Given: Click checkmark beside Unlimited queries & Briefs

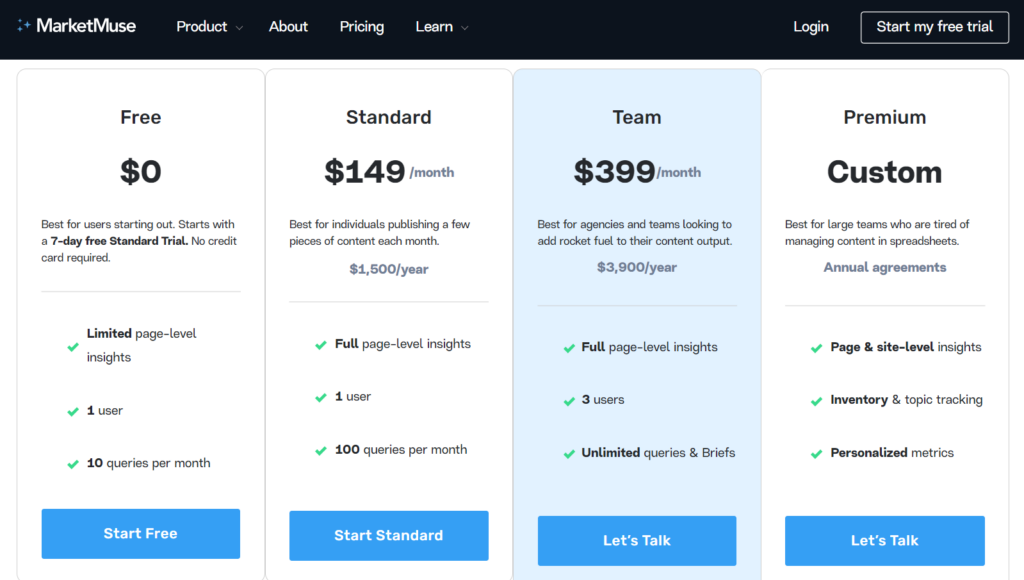Looking at the screenshot, I should tap(569, 454).
